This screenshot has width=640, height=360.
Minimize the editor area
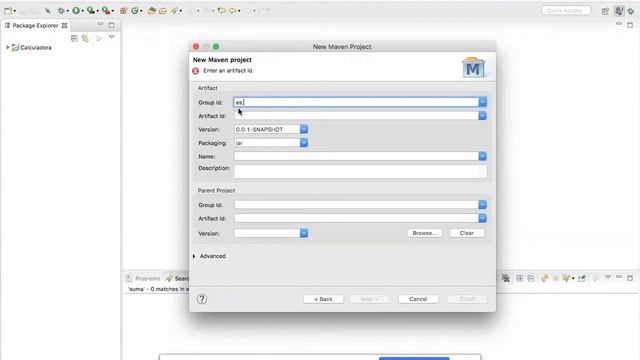(x=619, y=24)
